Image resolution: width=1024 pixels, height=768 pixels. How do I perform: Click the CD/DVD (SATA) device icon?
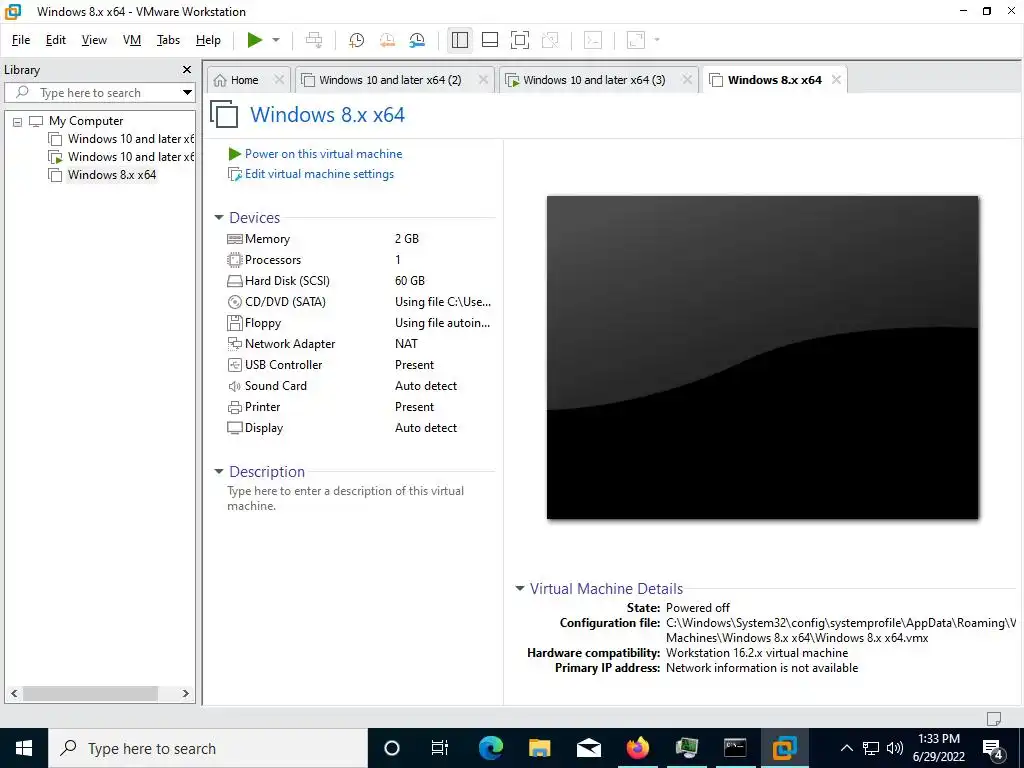[x=234, y=302]
